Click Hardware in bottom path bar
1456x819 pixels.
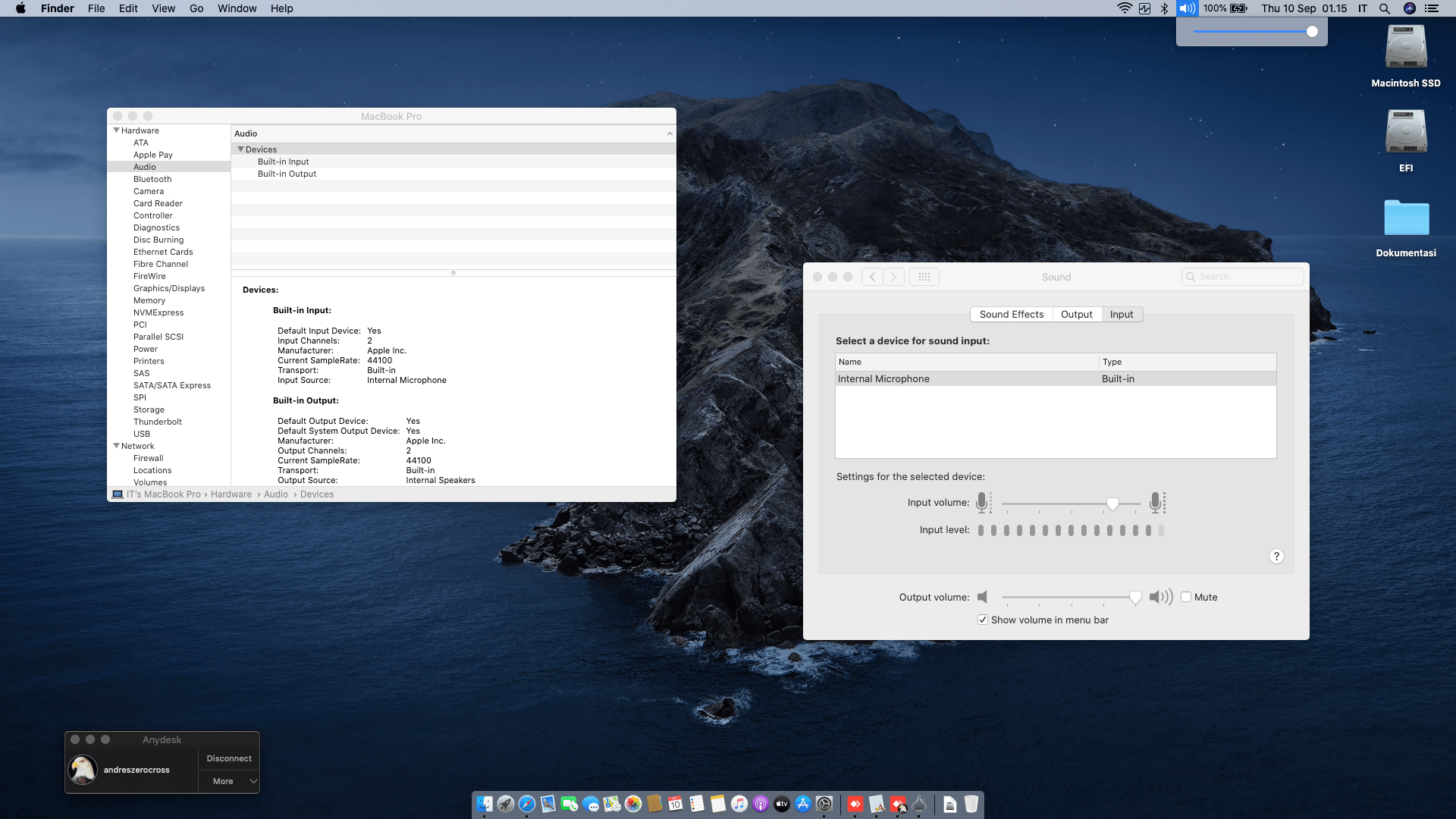pyautogui.click(x=231, y=494)
